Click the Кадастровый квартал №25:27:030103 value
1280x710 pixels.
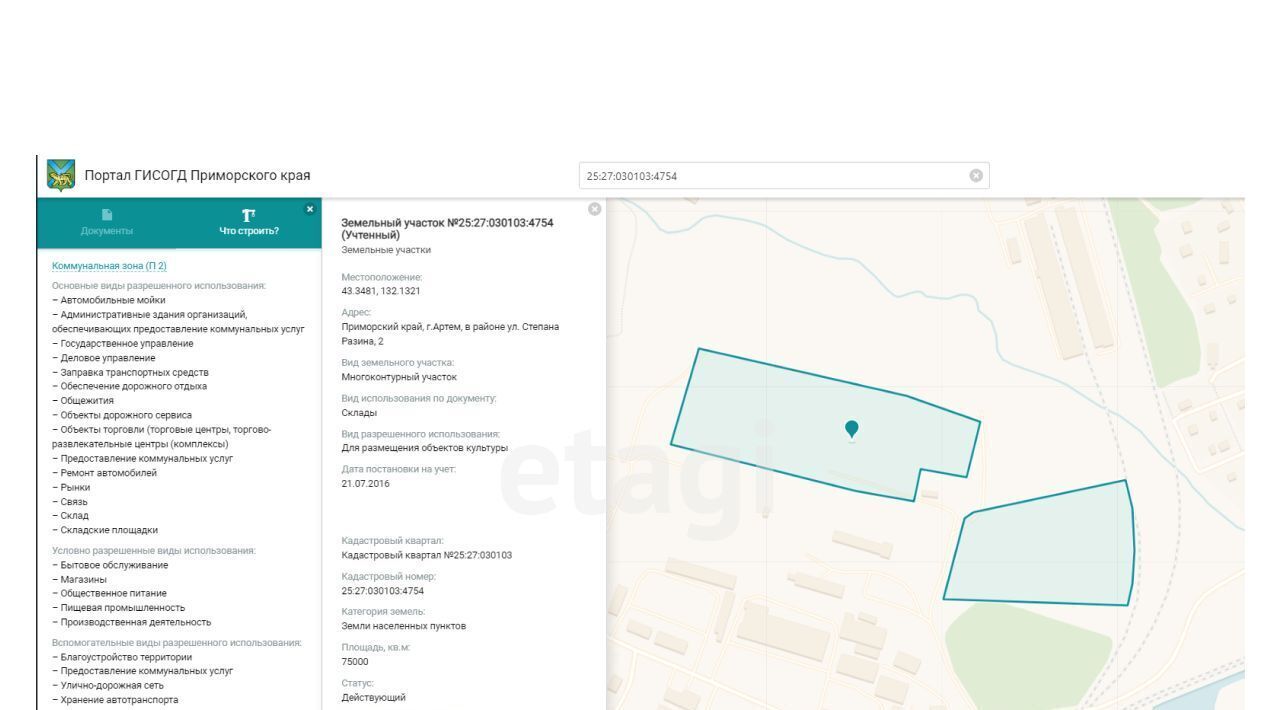point(426,555)
